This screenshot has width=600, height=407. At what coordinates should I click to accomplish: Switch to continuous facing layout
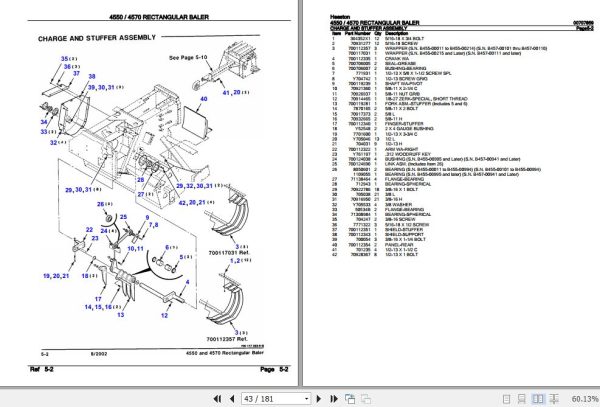[x=554, y=399]
